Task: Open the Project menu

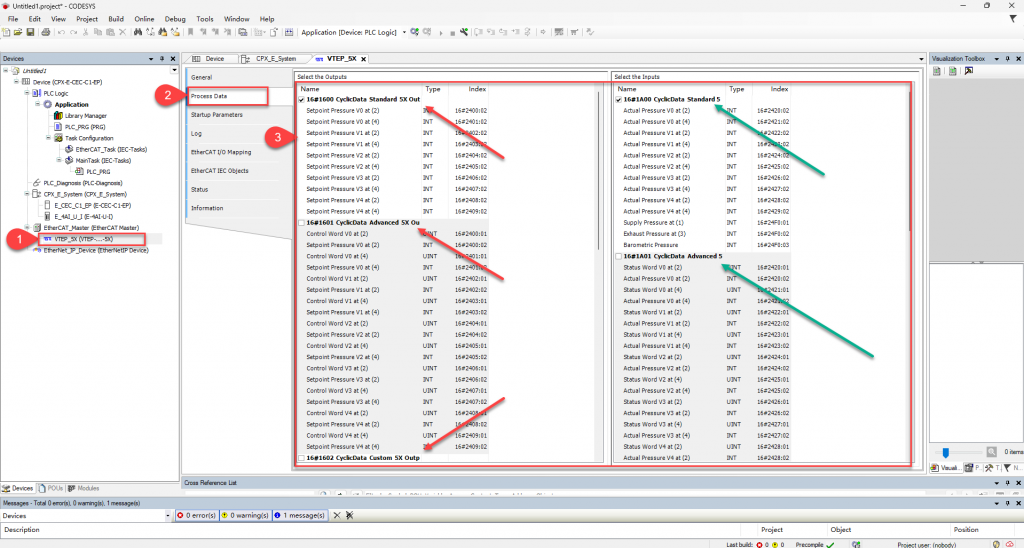Action: tap(87, 19)
